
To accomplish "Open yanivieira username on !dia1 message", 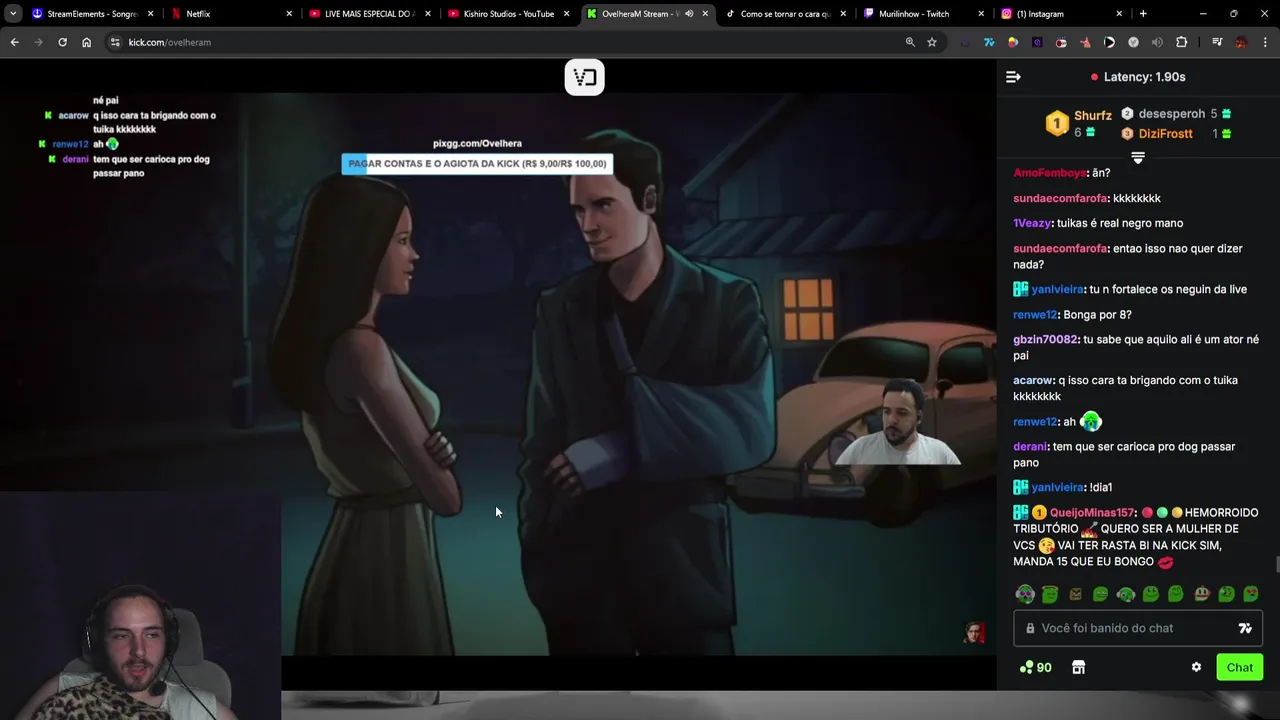I will coord(1058,487).
